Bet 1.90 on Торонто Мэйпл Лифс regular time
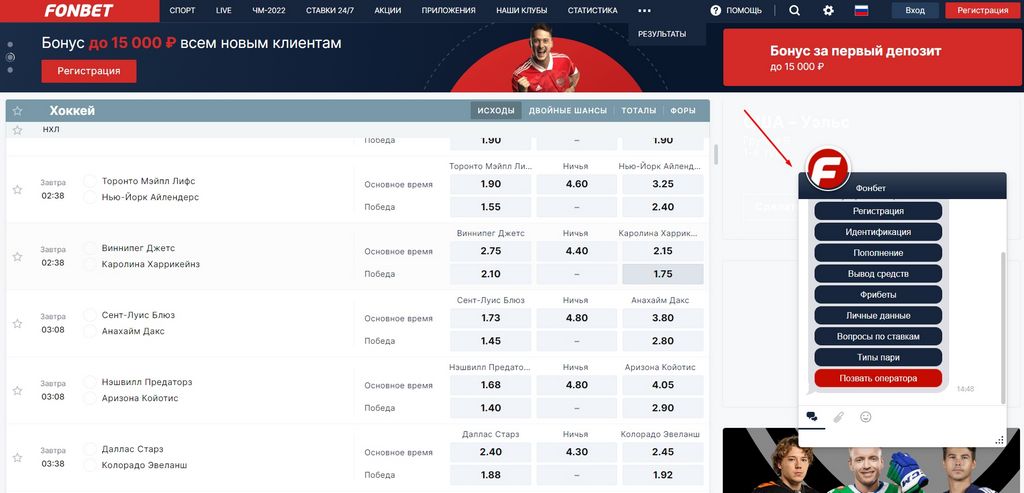This screenshot has height=493, width=1024. (x=490, y=184)
